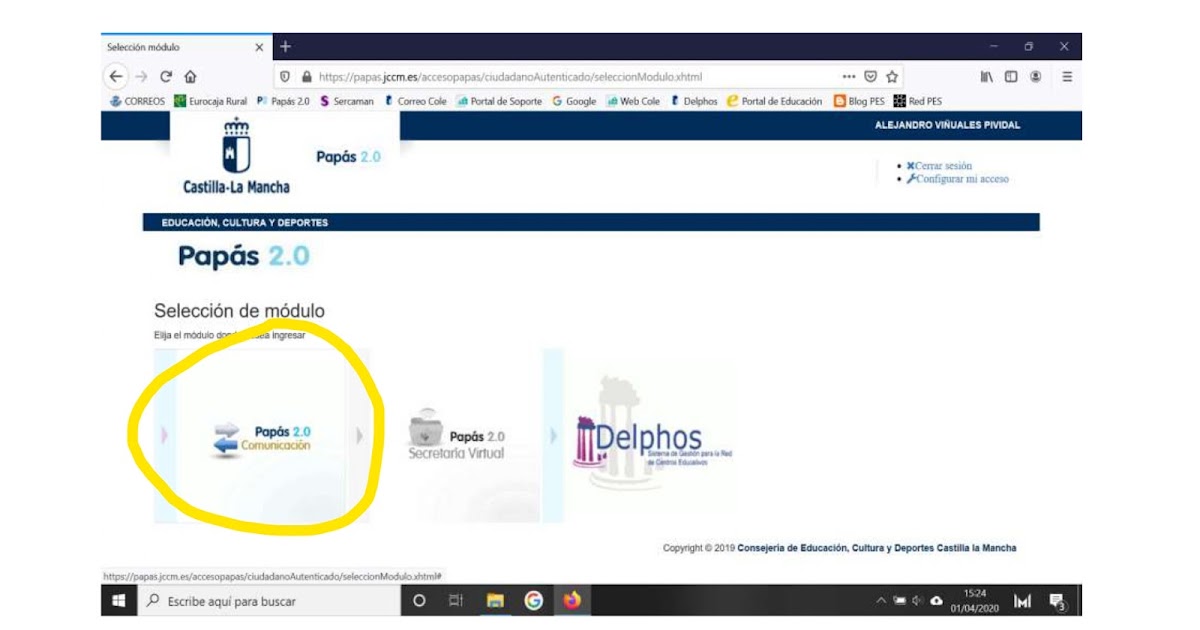Screen dimensions: 1200x630
Task: Reload the page with the refresh icon
Action: click(x=166, y=76)
